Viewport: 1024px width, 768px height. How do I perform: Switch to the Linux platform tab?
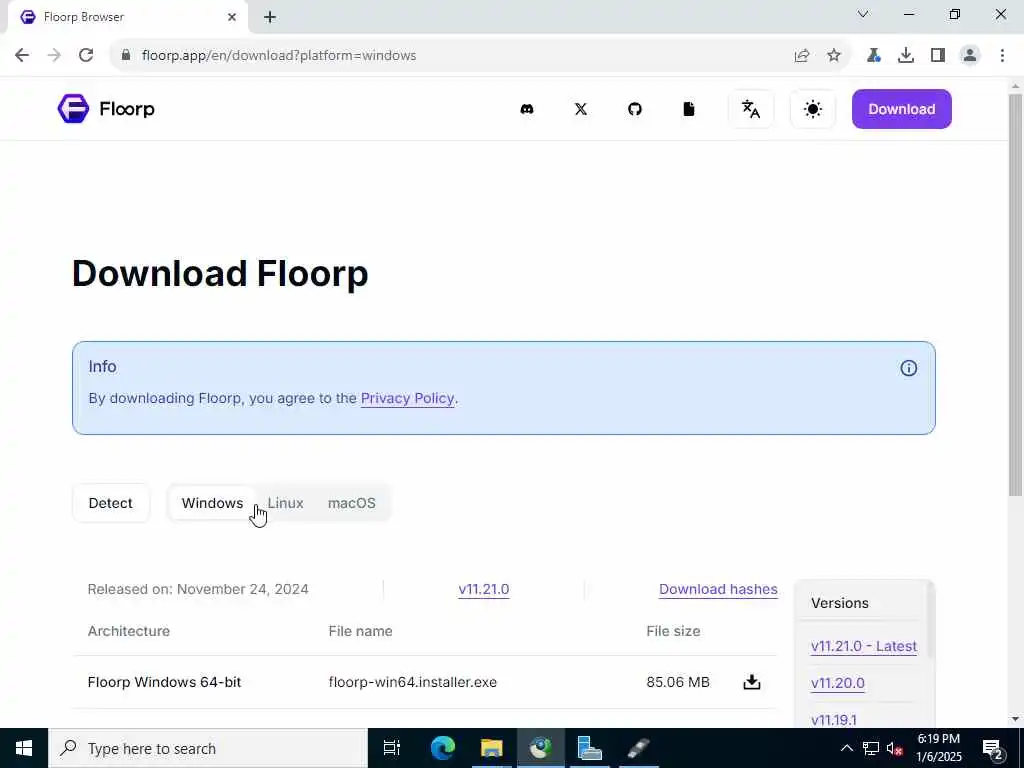285,503
